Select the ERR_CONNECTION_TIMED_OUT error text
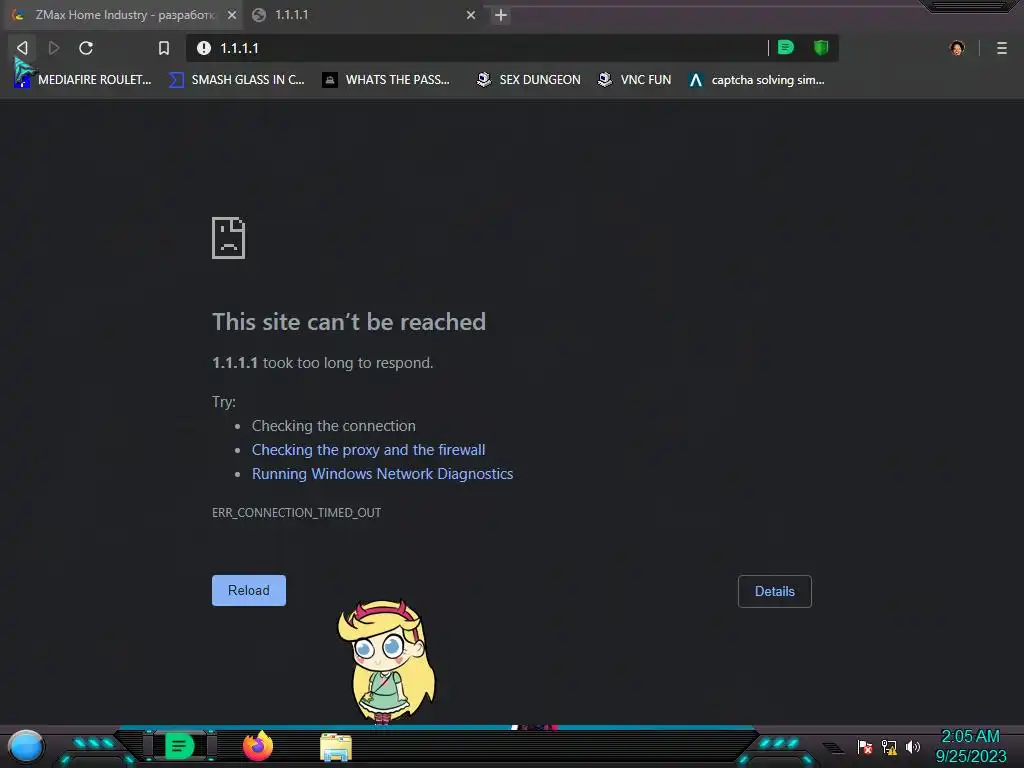 pos(296,513)
